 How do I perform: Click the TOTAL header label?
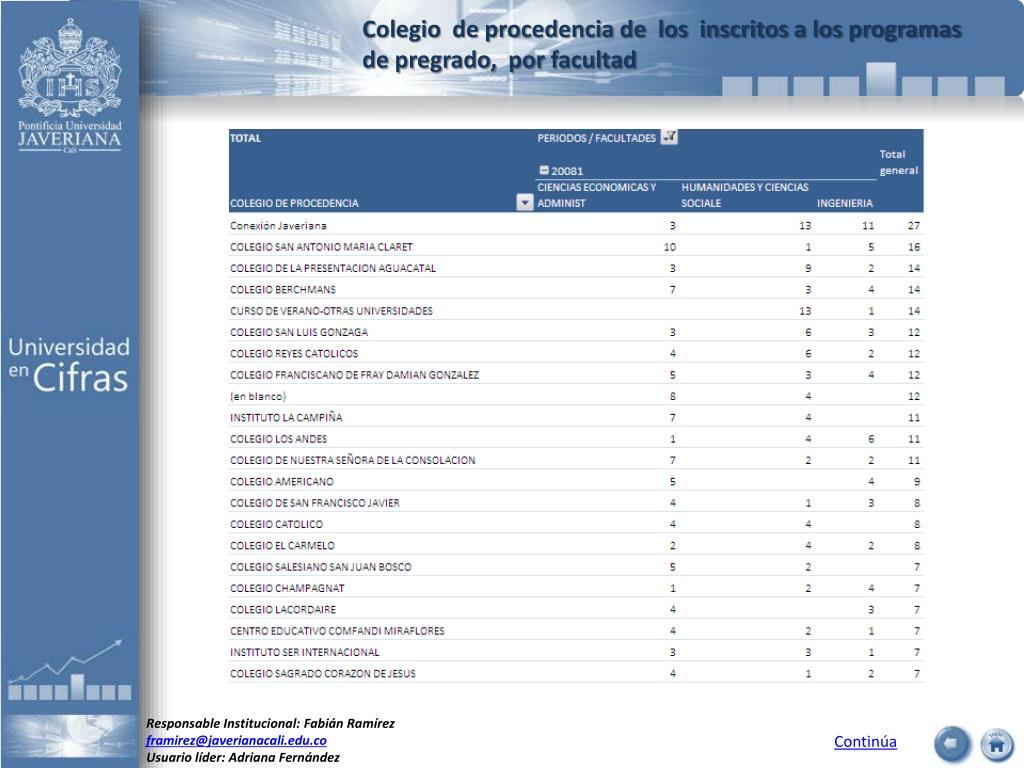tap(246, 138)
